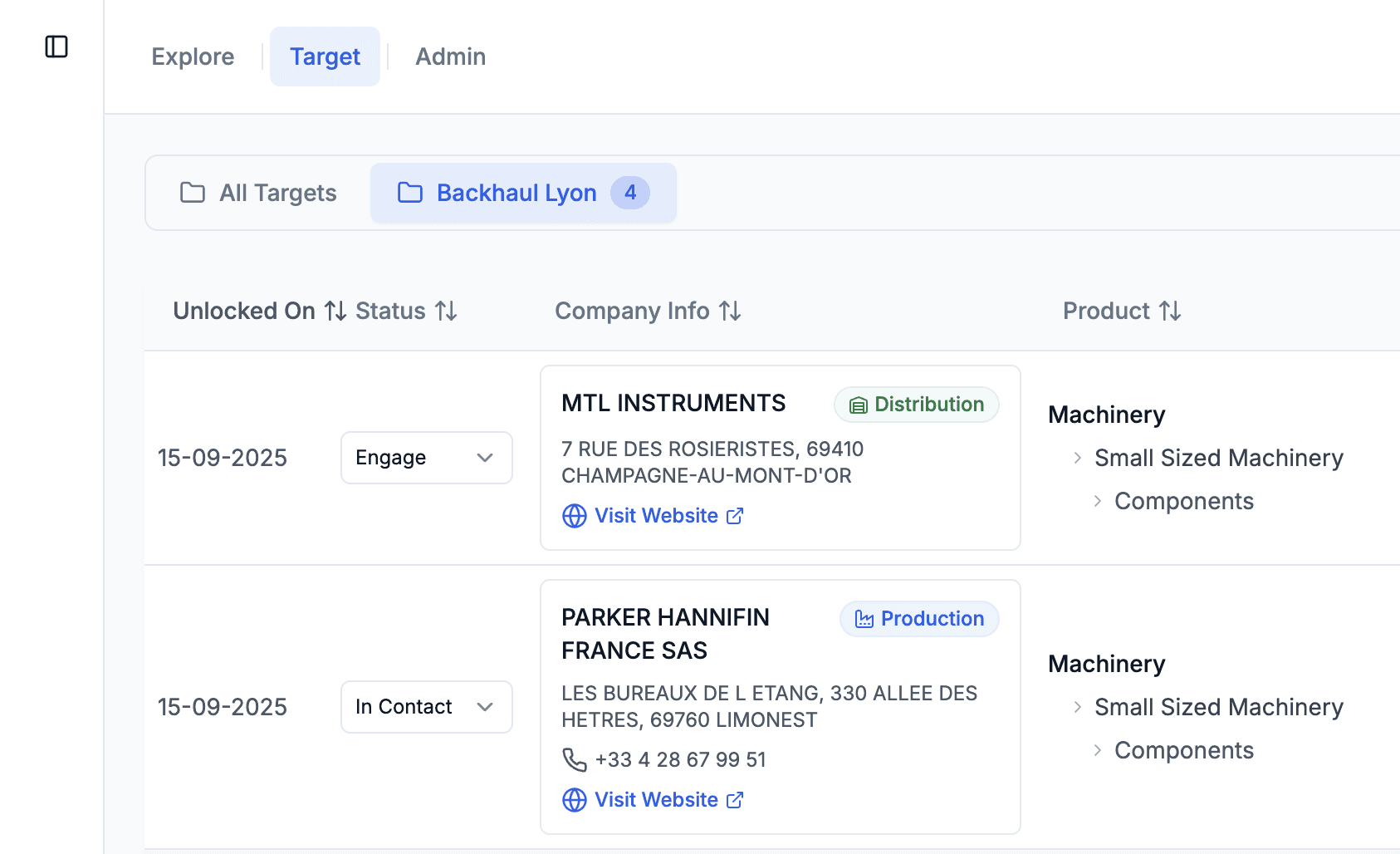Viewport: 1400px width, 854px height.
Task: Select the All Targets folder tab
Action: point(258,193)
